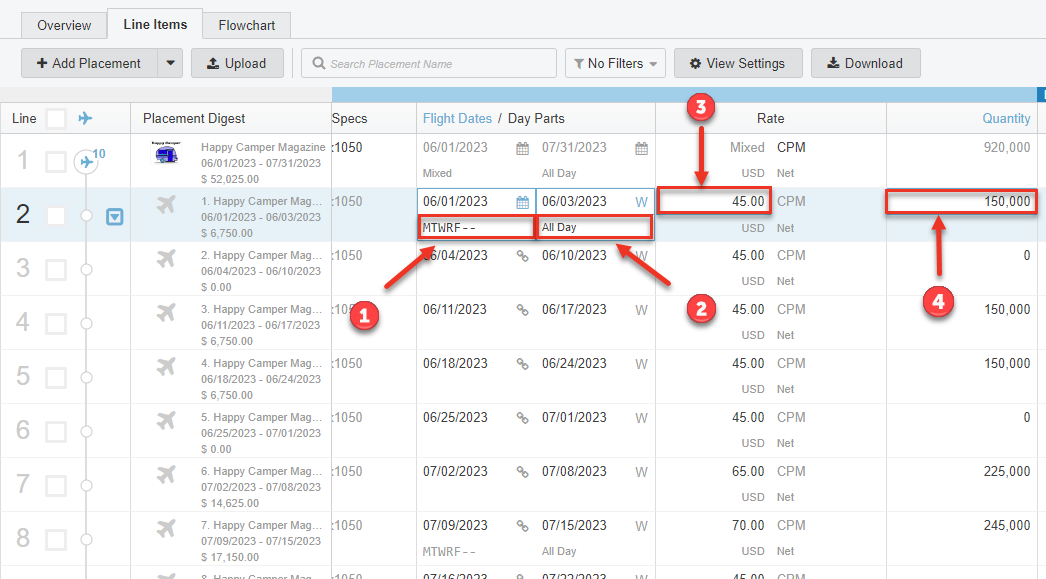The width and height of the screenshot is (1046, 579).
Task: Open the blue dropdown arrow on line 2
Action: point(115,216)
